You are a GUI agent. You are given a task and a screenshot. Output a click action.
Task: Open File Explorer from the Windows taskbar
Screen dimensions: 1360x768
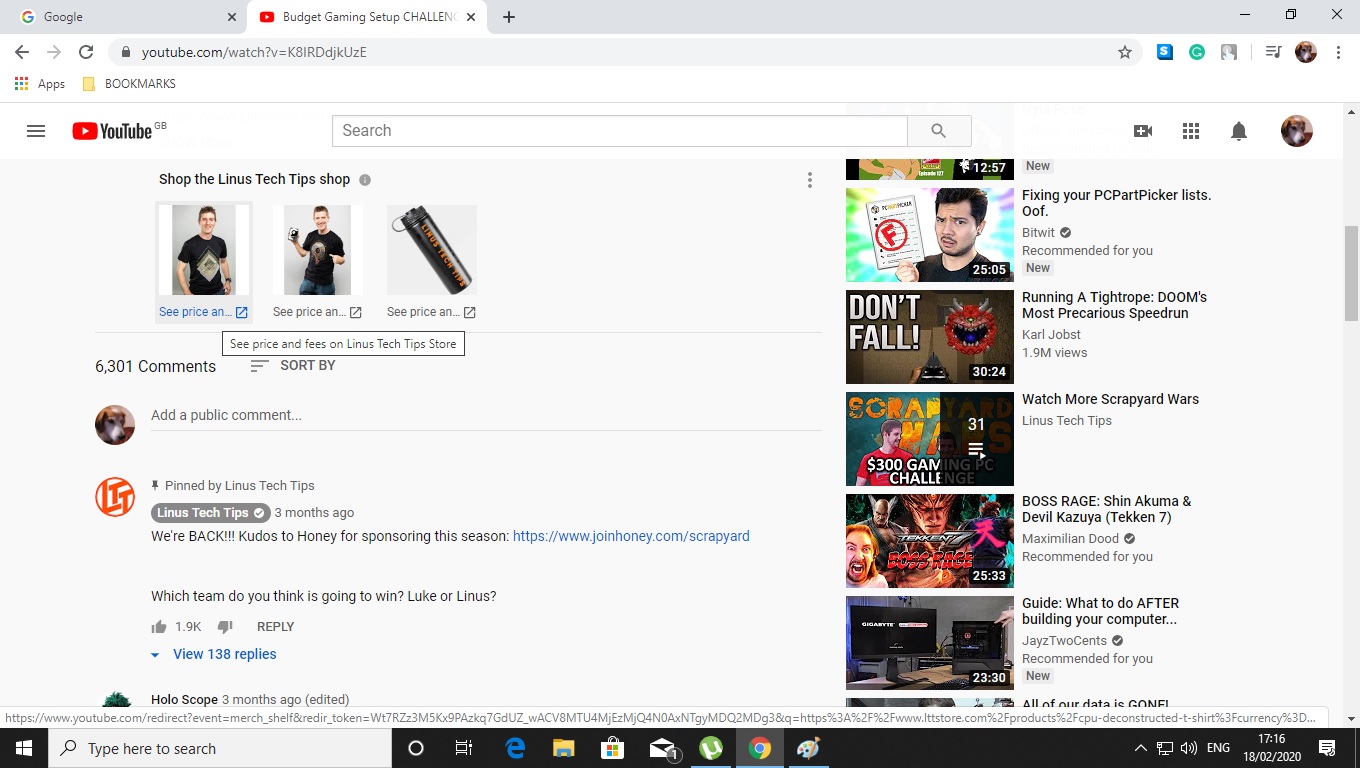563,748
